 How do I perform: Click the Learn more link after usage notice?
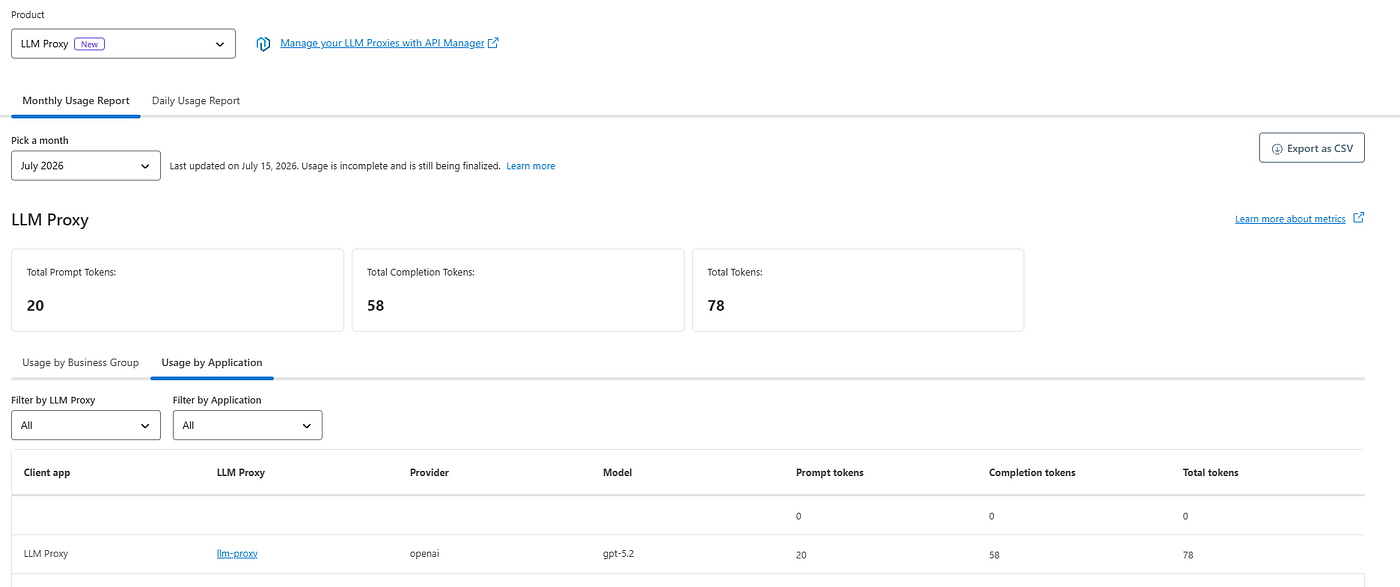tap(530, 166)
